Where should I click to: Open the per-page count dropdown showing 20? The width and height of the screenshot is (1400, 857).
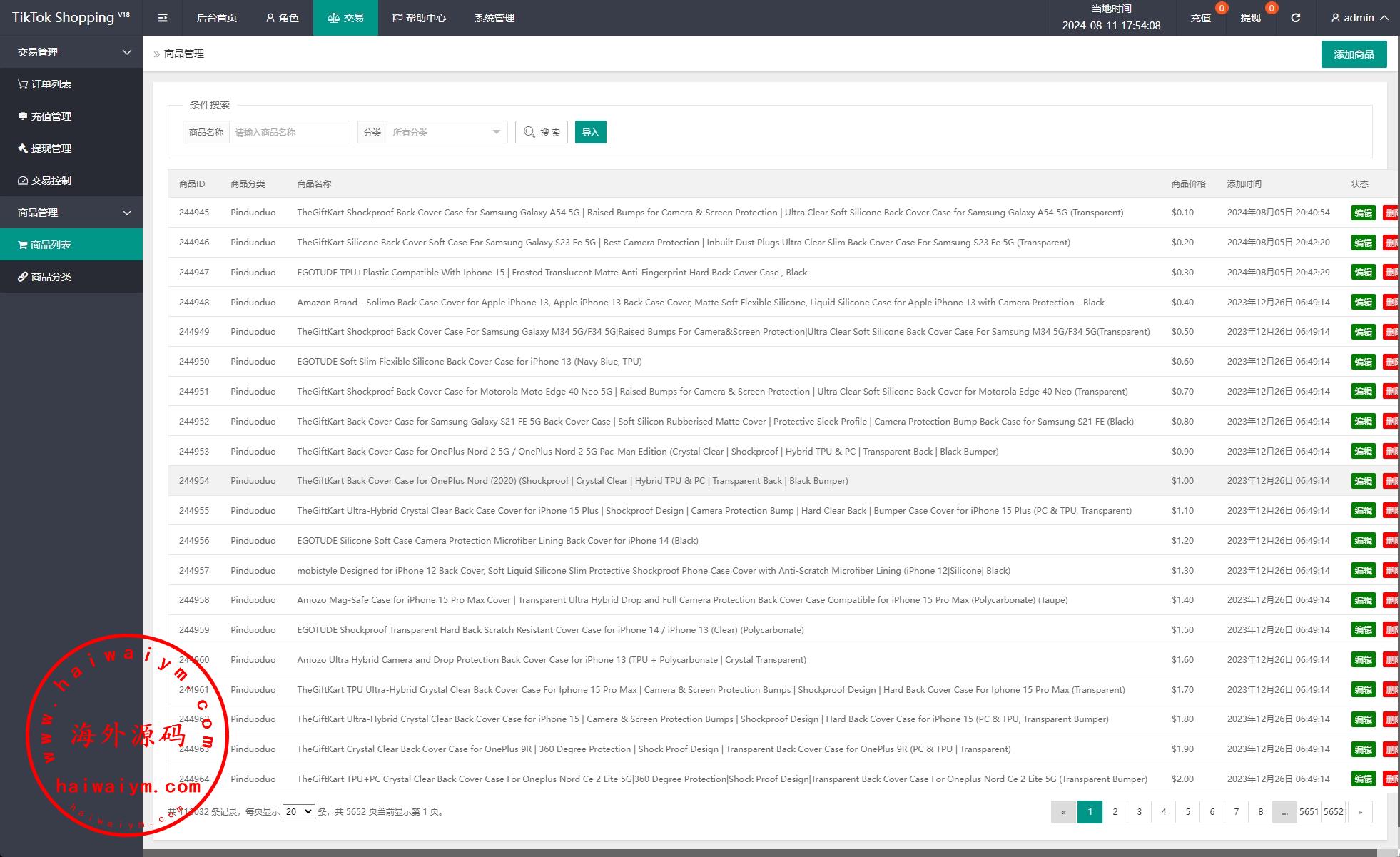coord(298,811)
